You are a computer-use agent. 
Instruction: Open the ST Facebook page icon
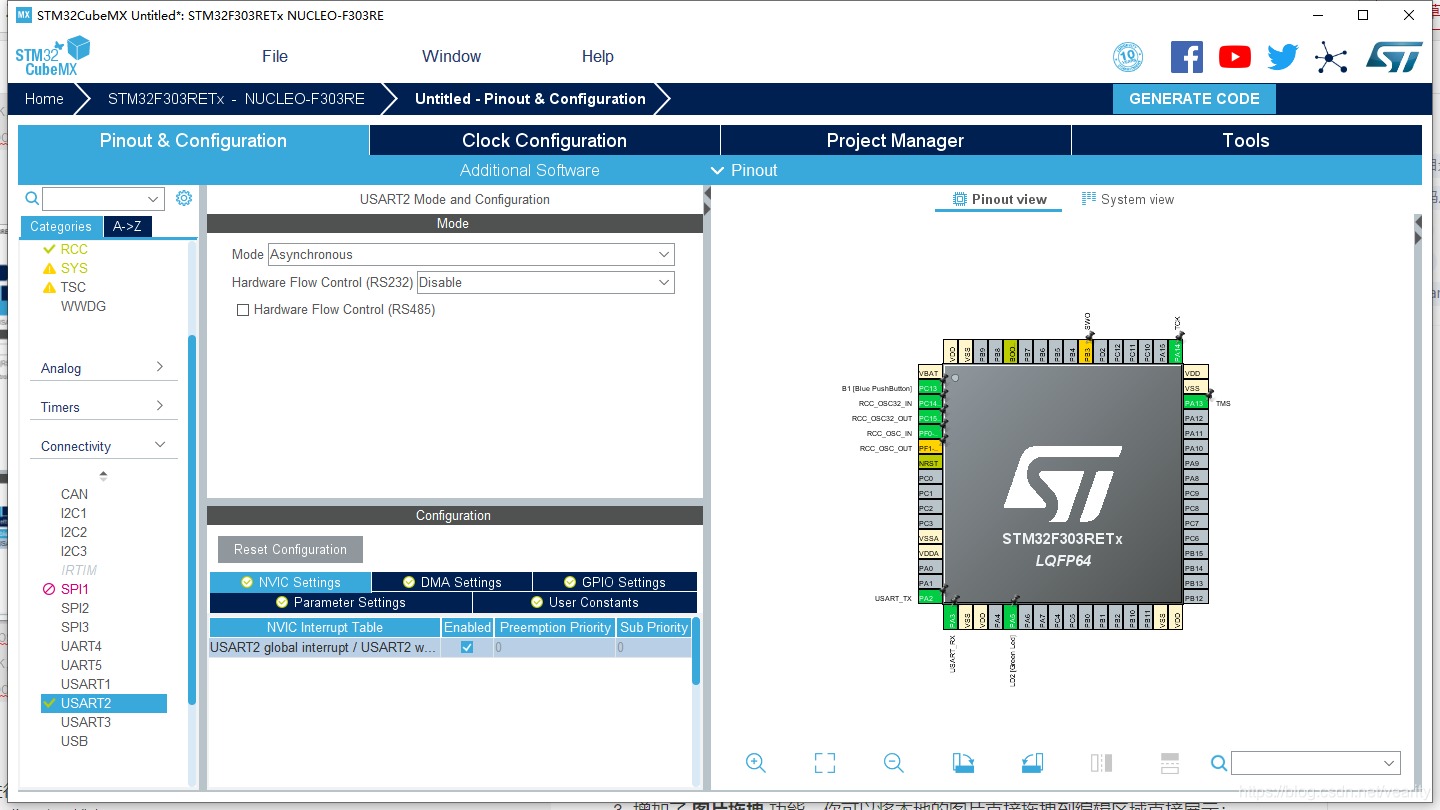[1187, 57]
